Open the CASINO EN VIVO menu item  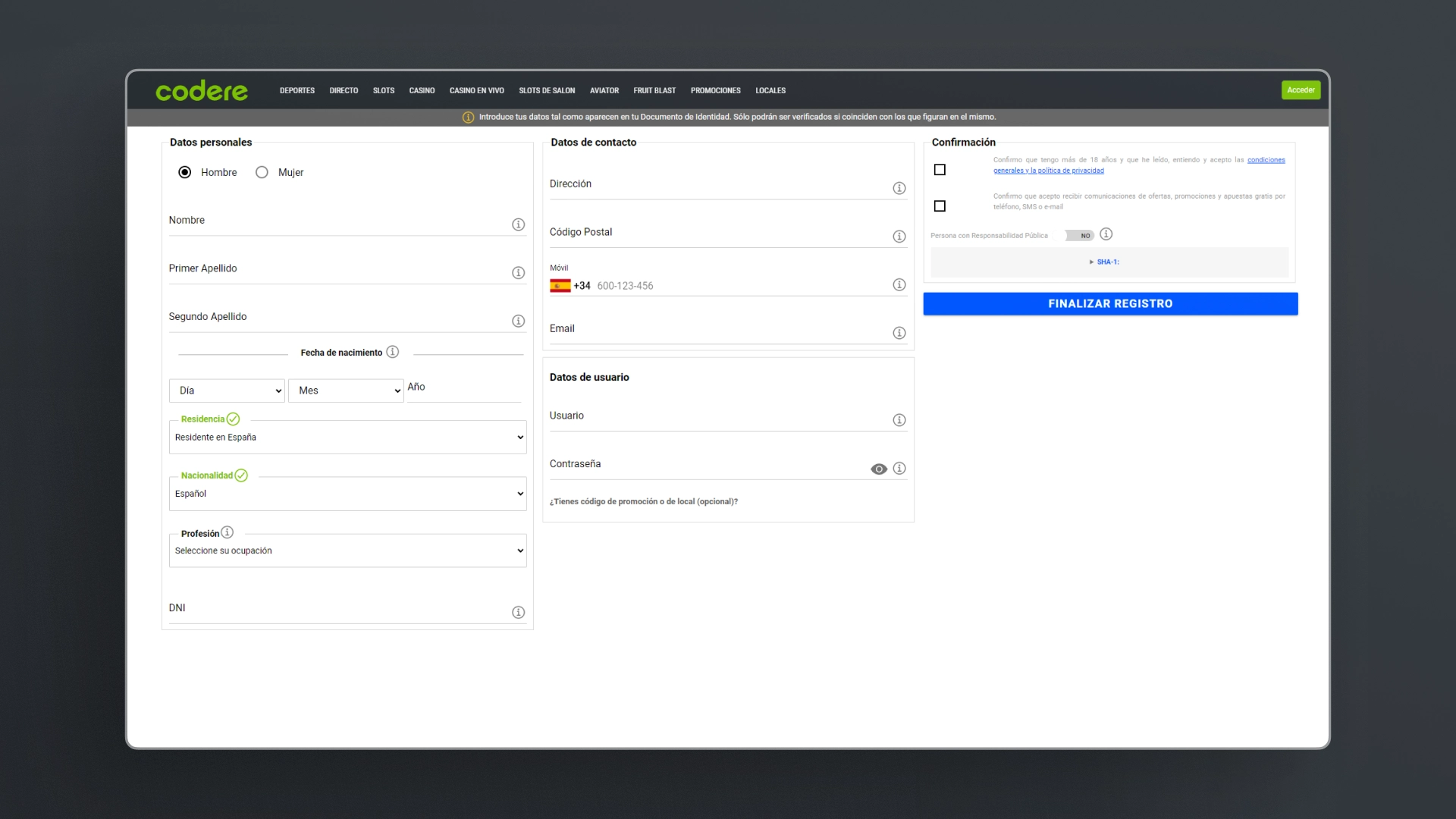tap(476, 90)
